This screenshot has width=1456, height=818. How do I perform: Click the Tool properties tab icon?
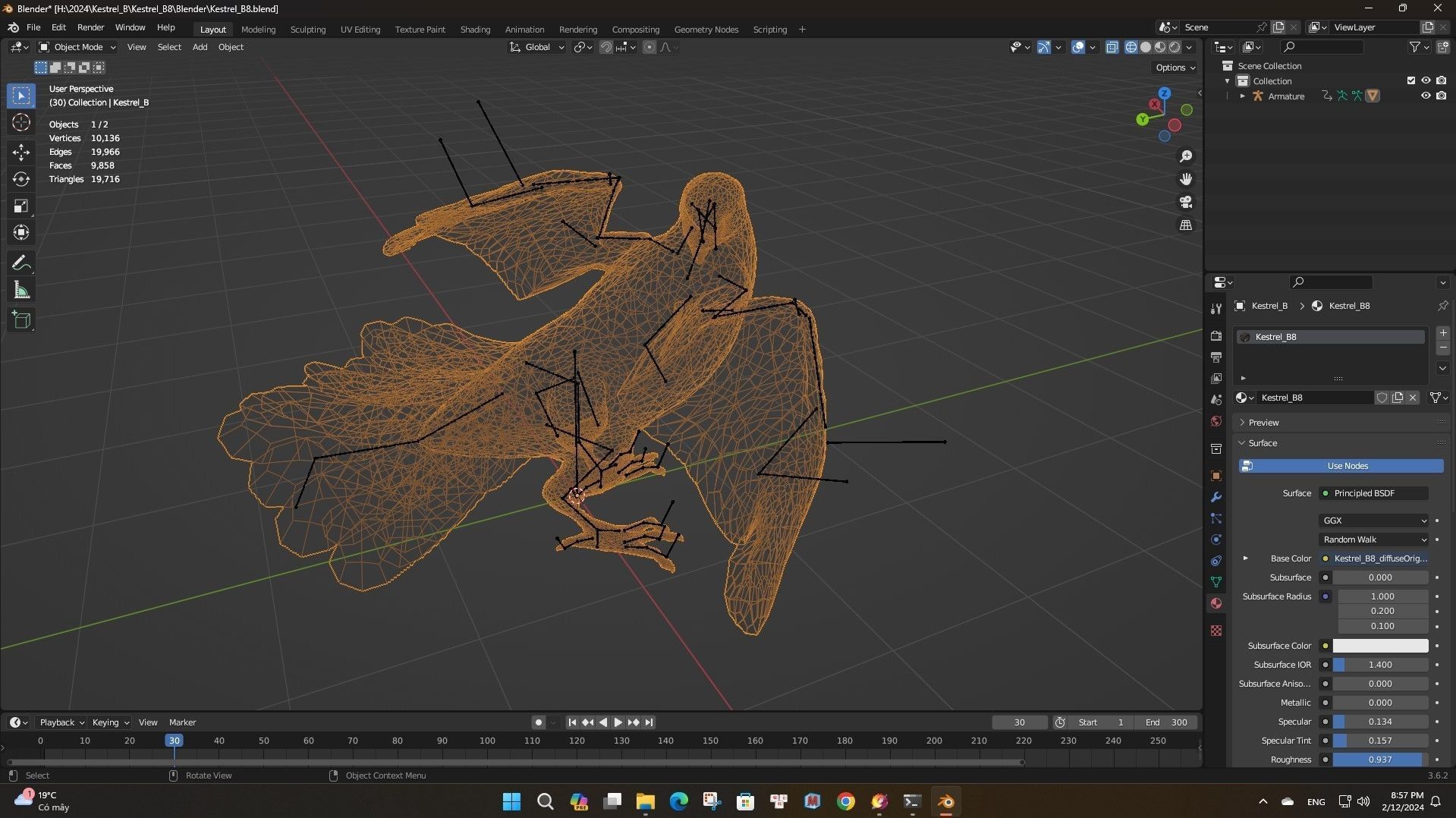1216,309
